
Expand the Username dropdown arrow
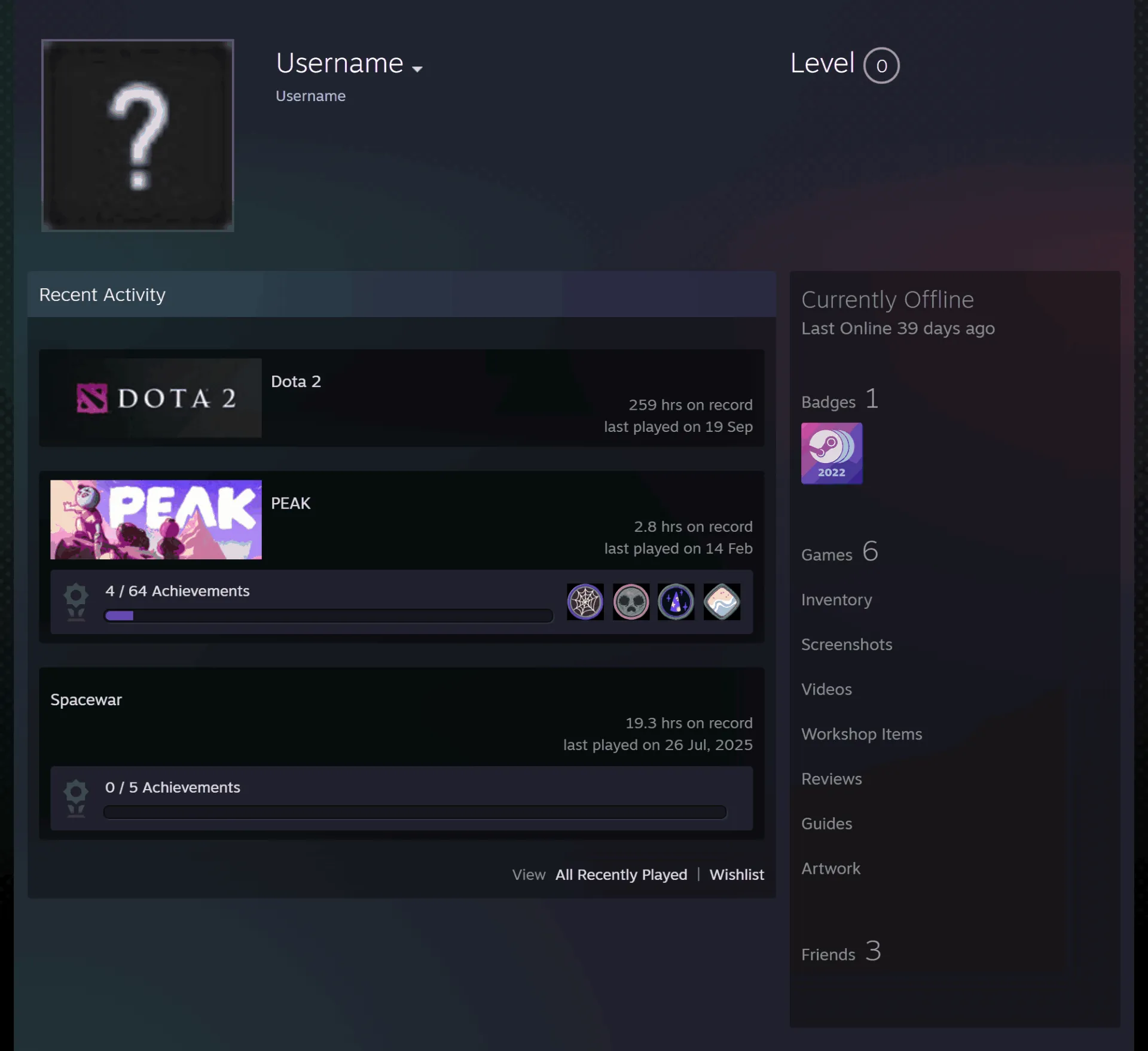[x=417, y=69]
